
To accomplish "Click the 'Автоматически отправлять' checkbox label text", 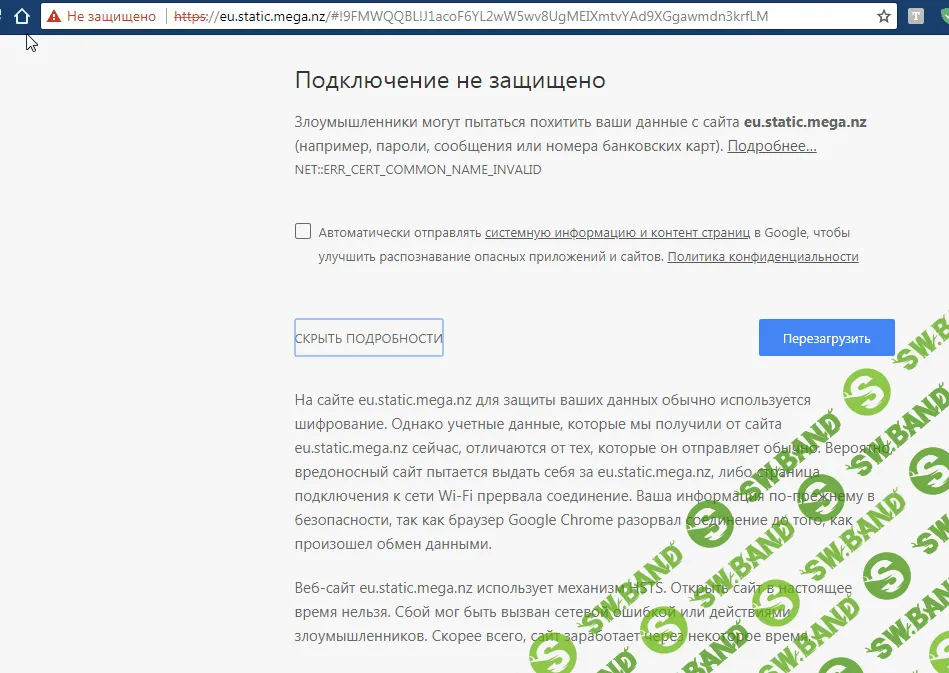I will coord(400,233).
